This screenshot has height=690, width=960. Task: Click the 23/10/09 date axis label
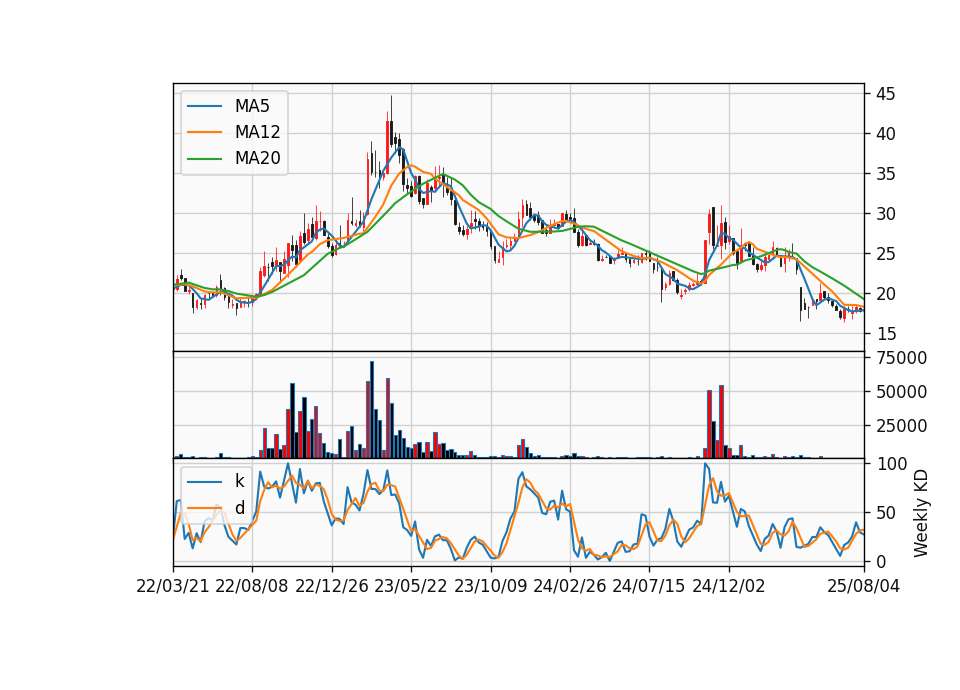tap(490, 586)
